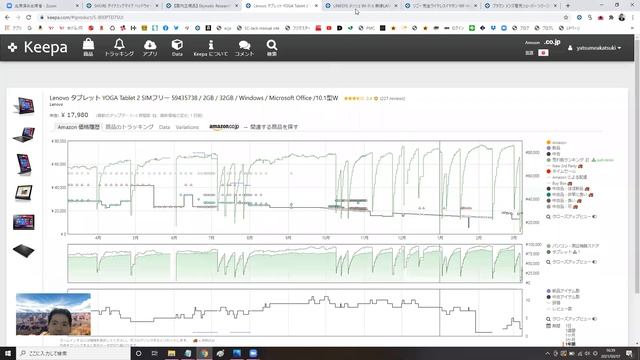Click the ここに入力して検索 taskbar search box
Viewport: 640px width, 360px height.
click(x=73, y=353)
